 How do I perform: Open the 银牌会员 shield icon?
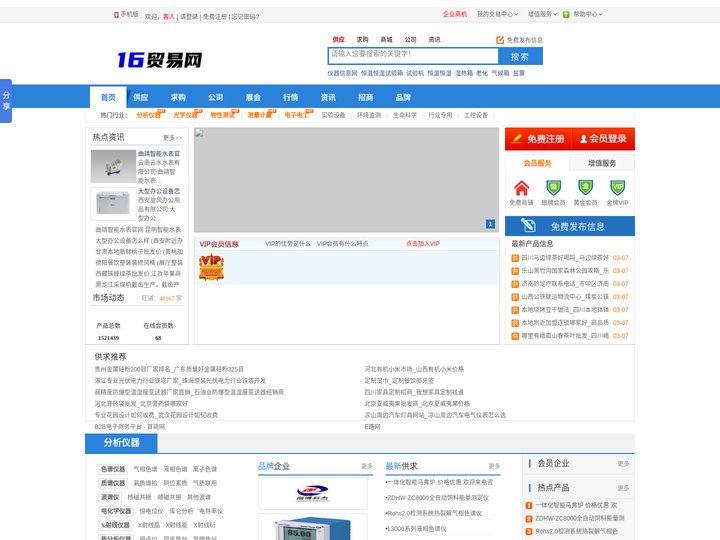pos(553,188)
